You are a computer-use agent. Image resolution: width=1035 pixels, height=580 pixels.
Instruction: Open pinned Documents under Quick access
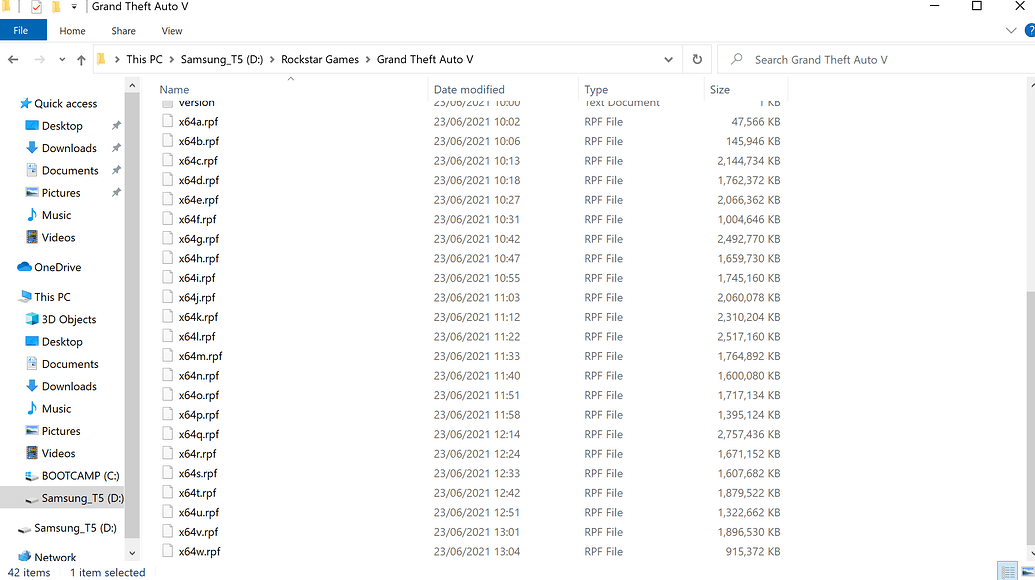pos(69,171)
